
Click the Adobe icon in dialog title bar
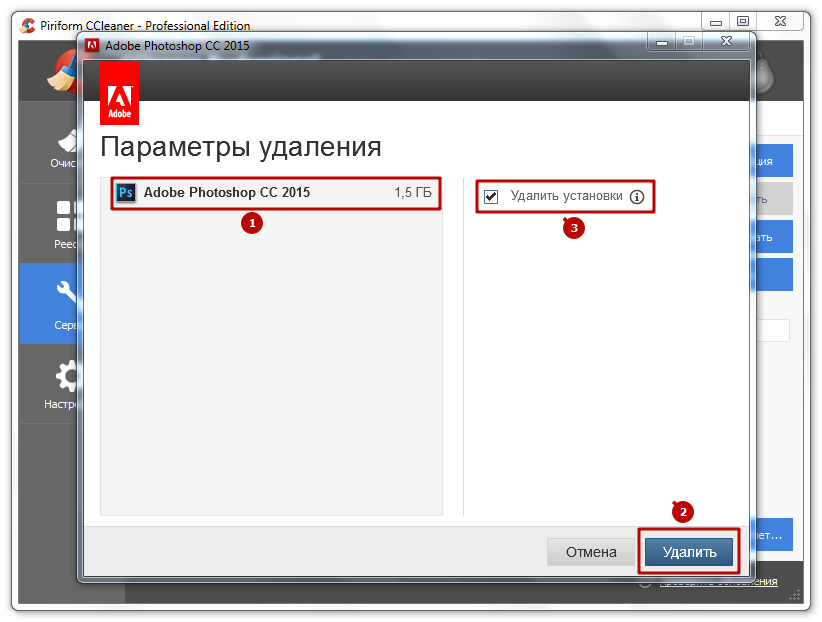click(x=92, y=45)
